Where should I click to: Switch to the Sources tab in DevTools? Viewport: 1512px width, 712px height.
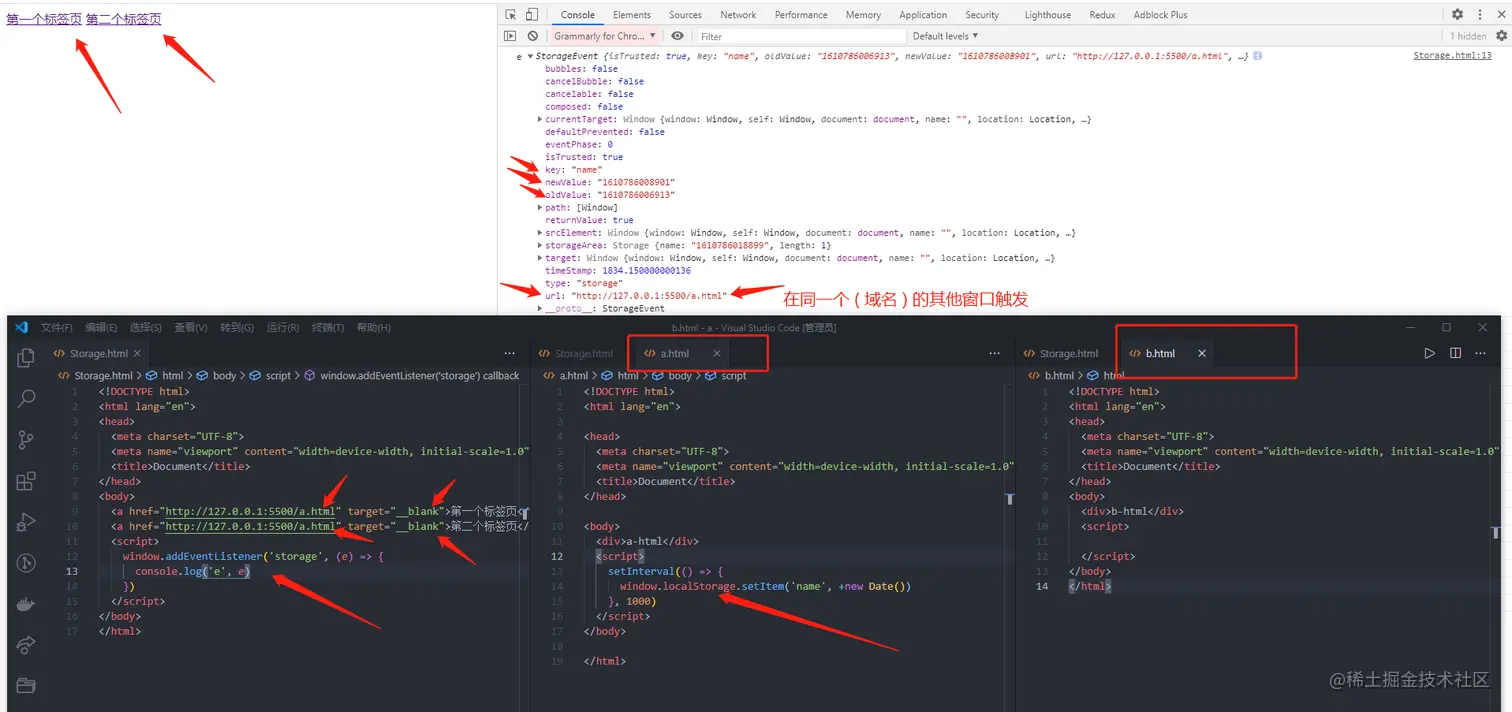coord(685,15)
